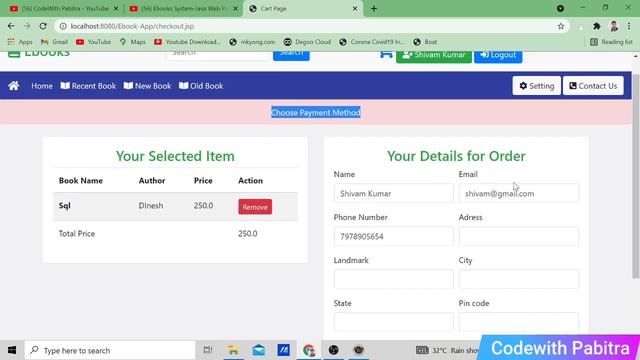This screenshot has height=360, width=640.
Task: Click the 'Your Selected Item' heading
Action: (x=175, y=156)
